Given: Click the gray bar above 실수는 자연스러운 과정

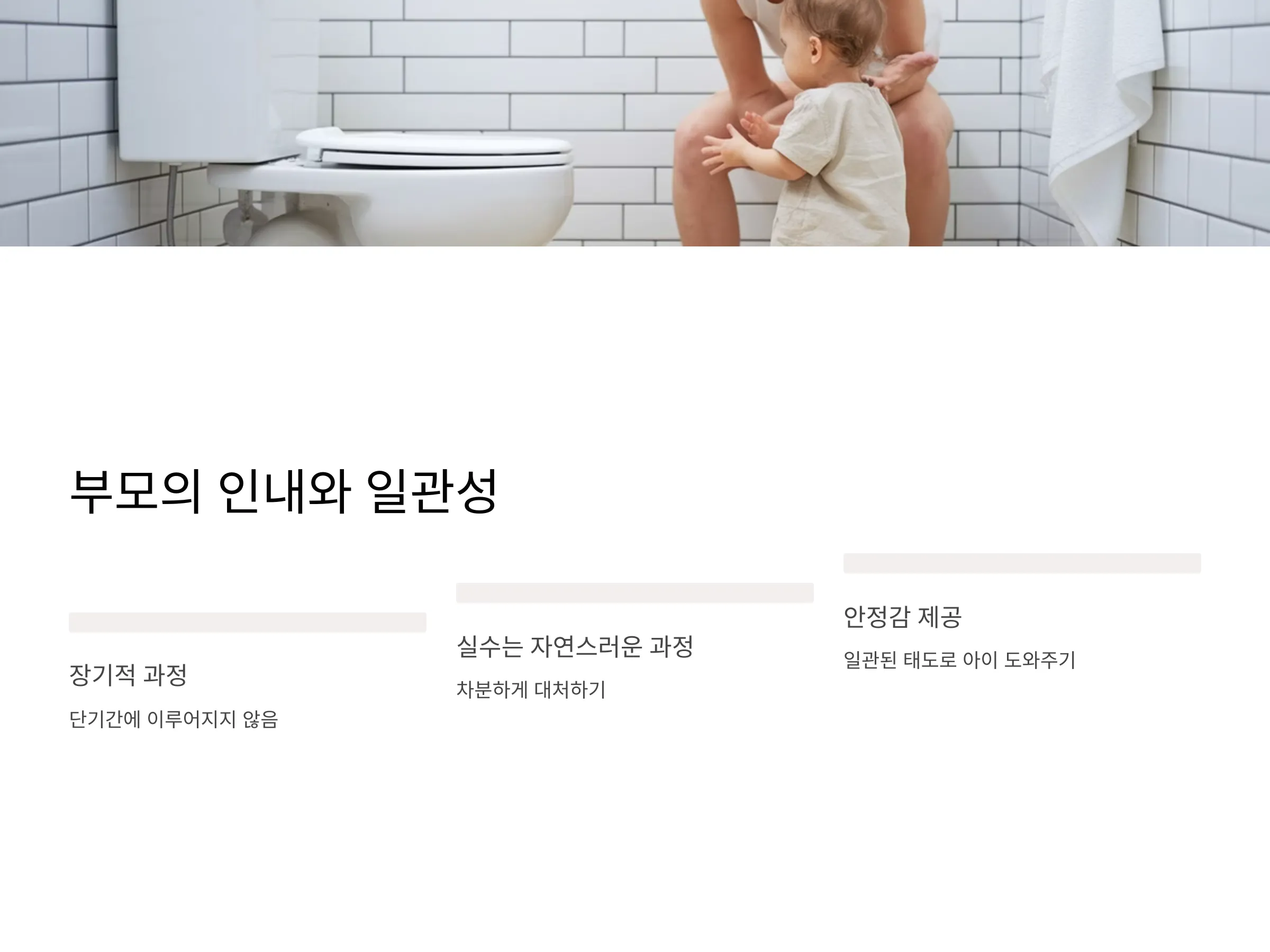Looking at the screenshot, I should click(635, 593).
